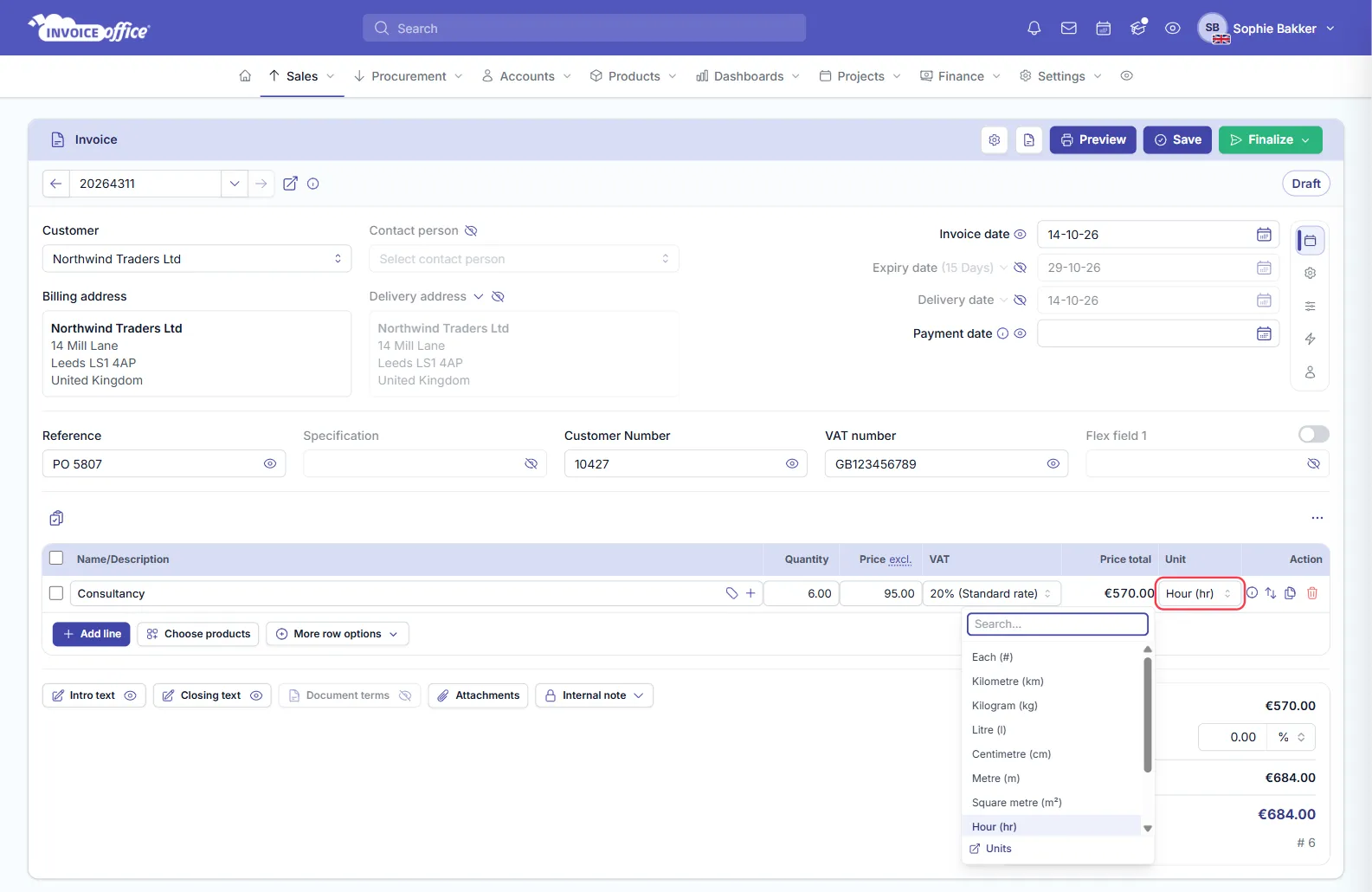Click the Save button
Image resolution: width=1372 pixels, height=892 pixels.
point(1177,140)
